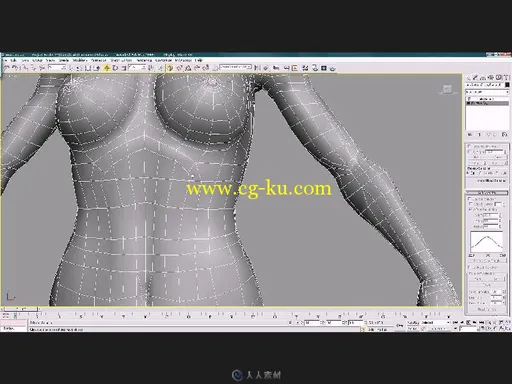Open the Curve Editor icon

tap(286, 68)
